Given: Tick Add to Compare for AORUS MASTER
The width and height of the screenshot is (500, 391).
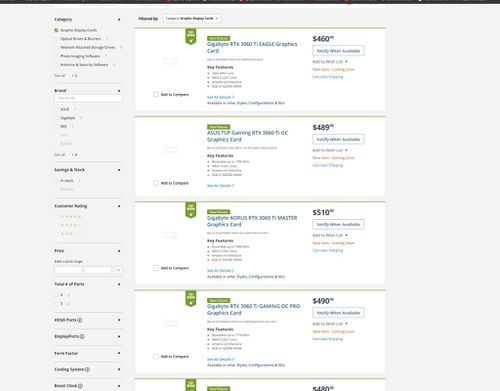Looking at the screenshot, I should [x=156, y=268].
